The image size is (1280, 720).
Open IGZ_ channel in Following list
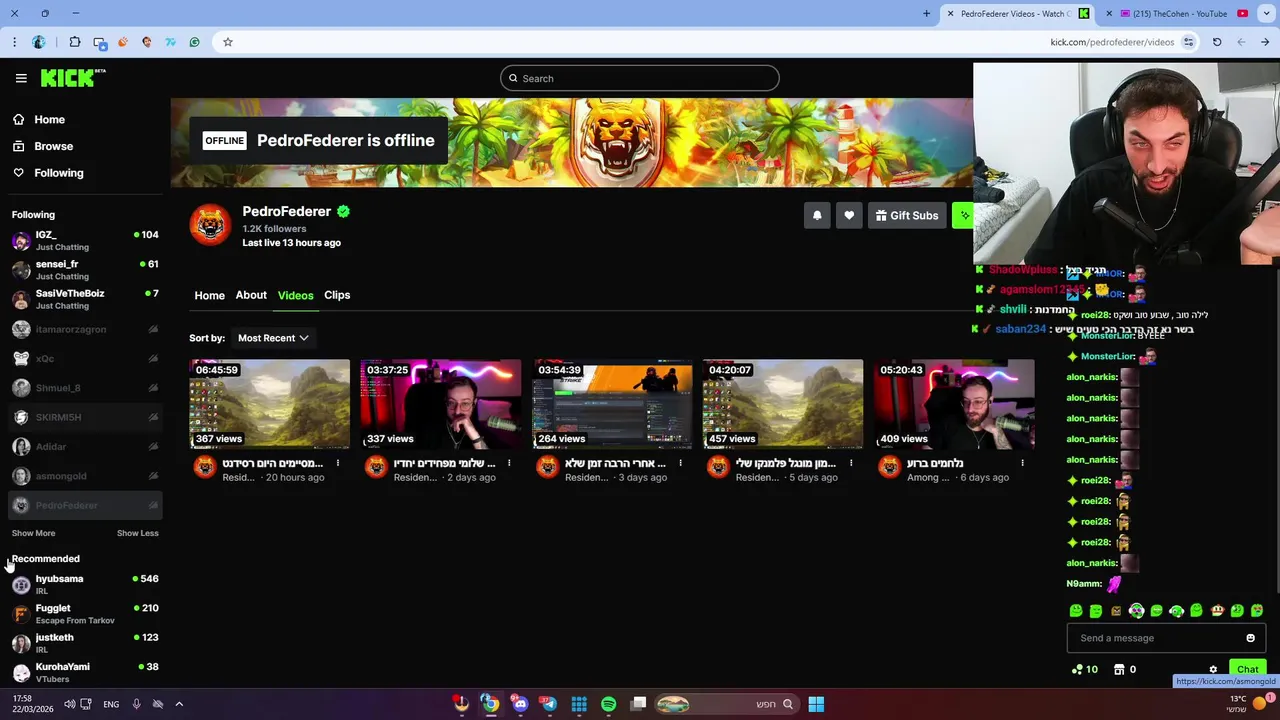tap(85, 241)
